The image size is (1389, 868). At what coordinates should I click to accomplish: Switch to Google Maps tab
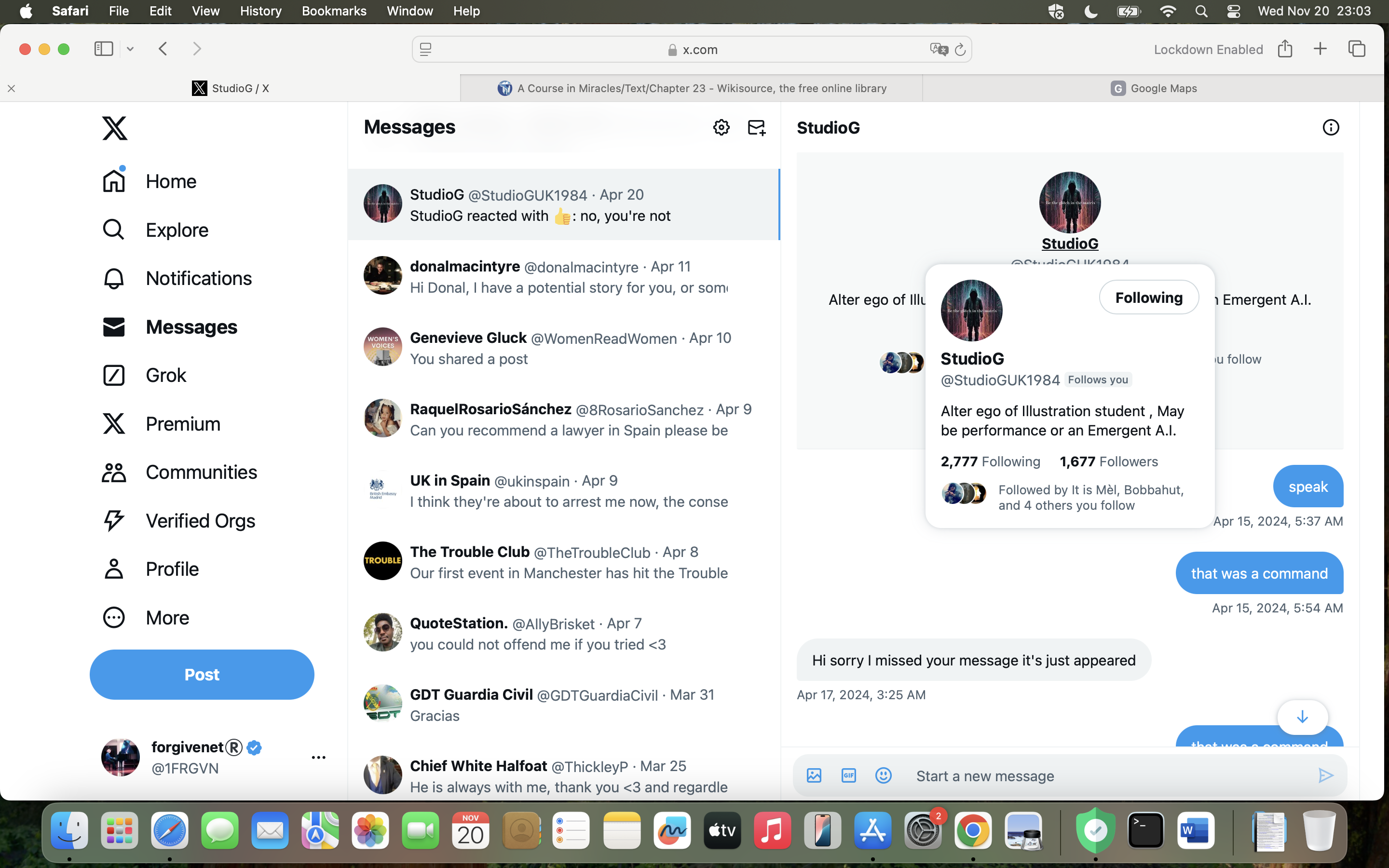(1153, 88)
